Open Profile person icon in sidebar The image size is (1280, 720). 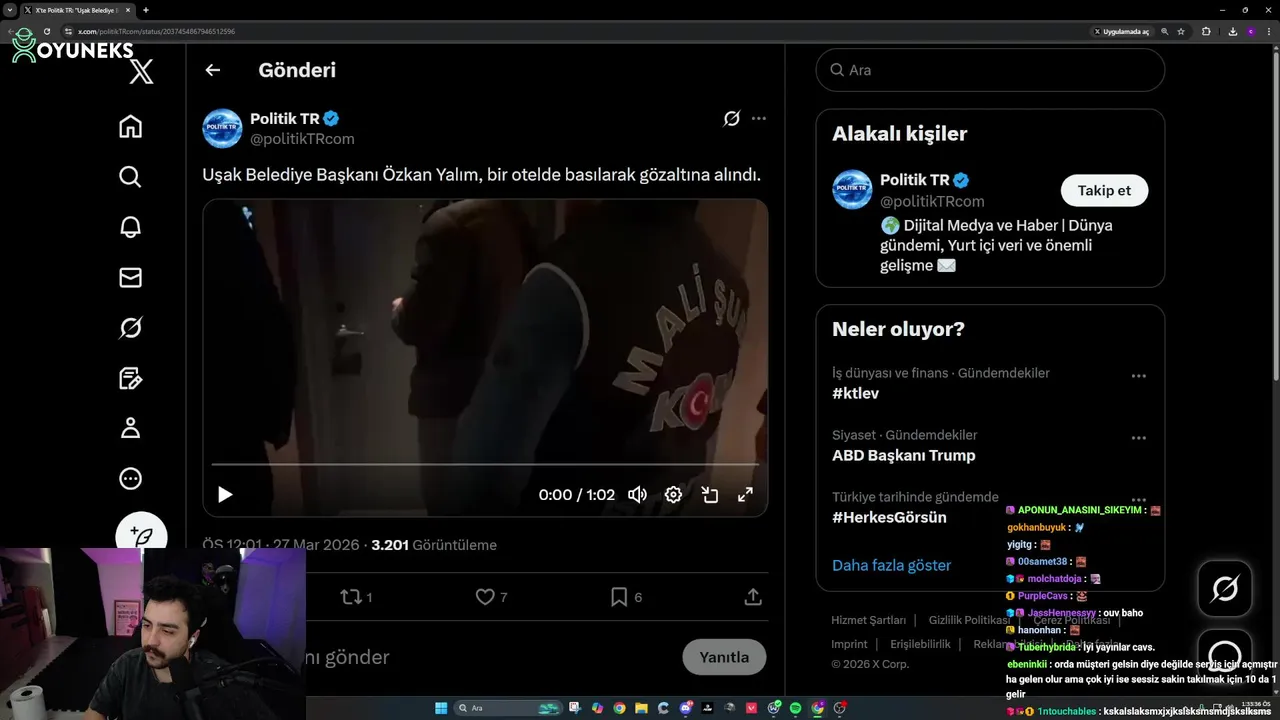coord(130,428)
